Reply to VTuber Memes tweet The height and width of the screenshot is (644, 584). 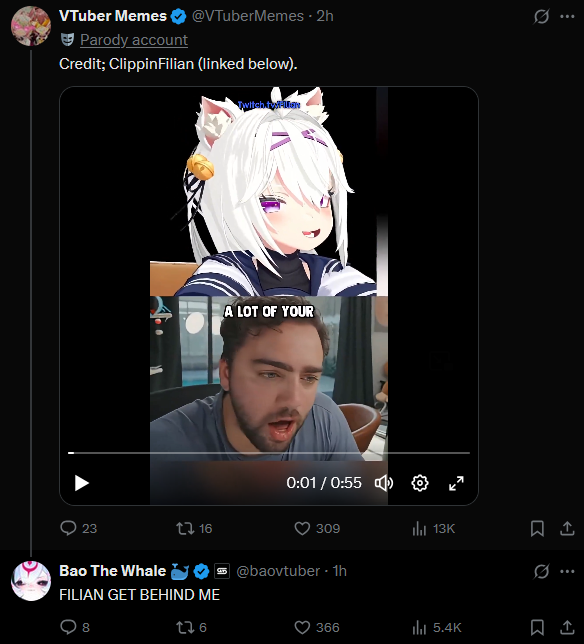[x=78, y=528]
